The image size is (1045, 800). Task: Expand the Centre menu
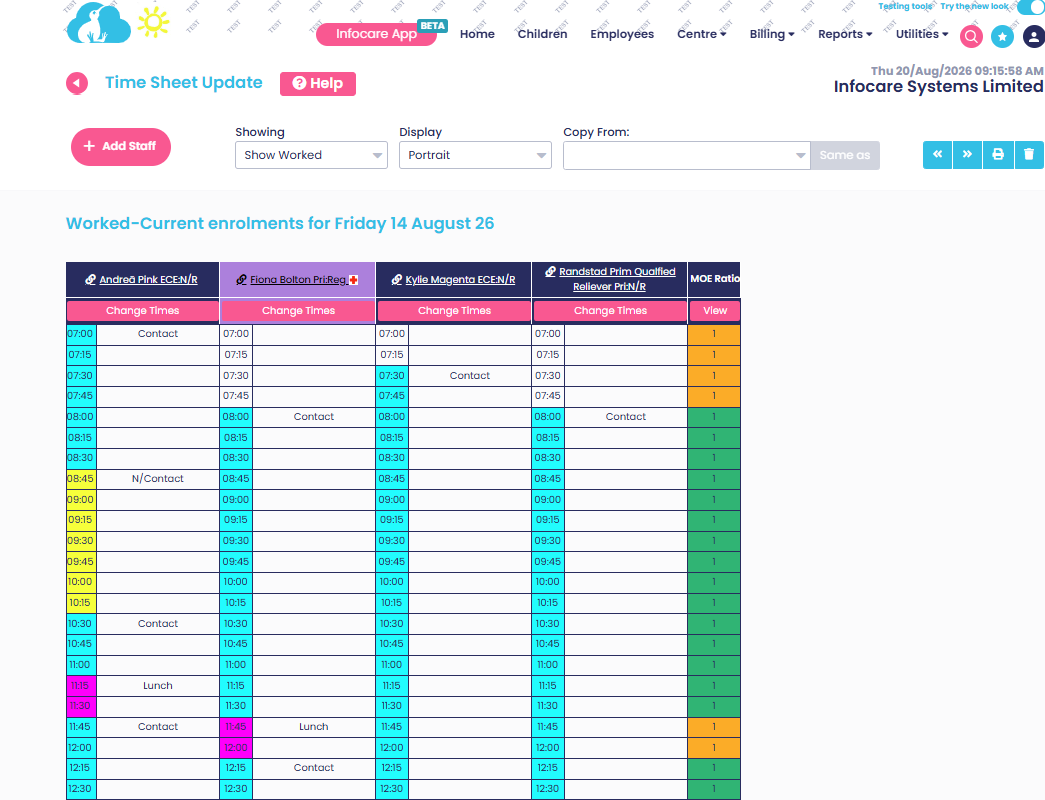click(701, 34)
